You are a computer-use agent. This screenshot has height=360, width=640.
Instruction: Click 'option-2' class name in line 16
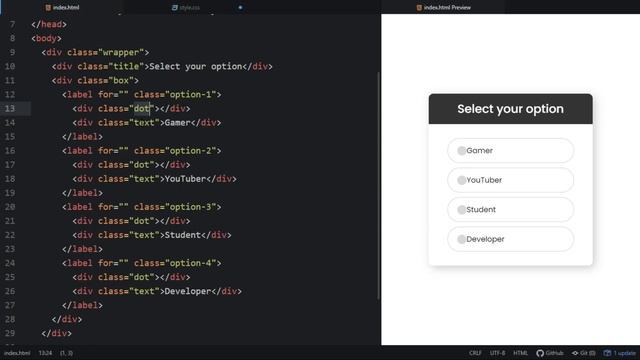pyautogui.click(x=191, y=151)
